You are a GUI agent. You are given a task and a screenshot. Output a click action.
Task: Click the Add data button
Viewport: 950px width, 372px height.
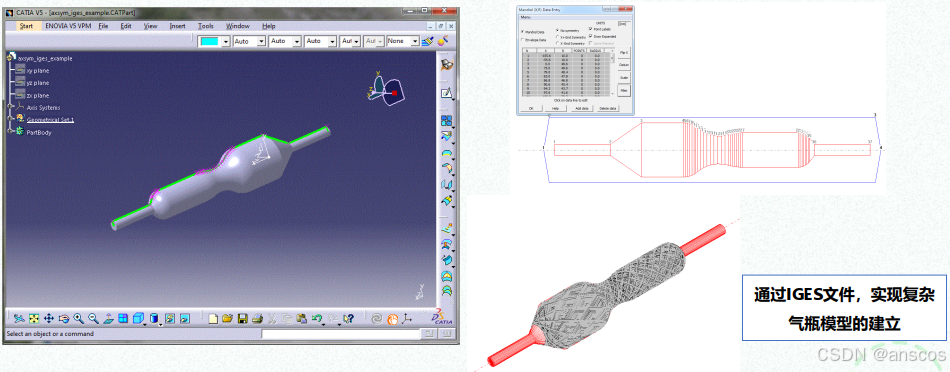coord(581,108)
